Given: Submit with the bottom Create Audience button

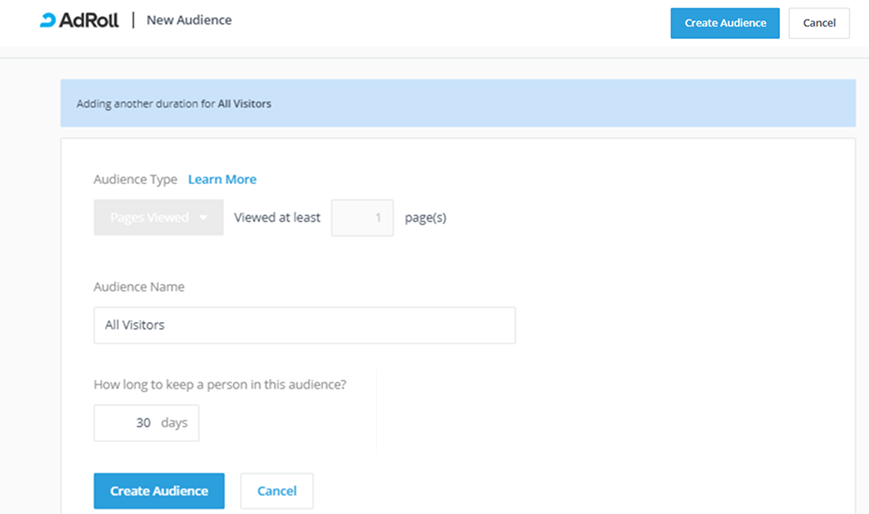Looking at the screenshot, I should 159,491.
